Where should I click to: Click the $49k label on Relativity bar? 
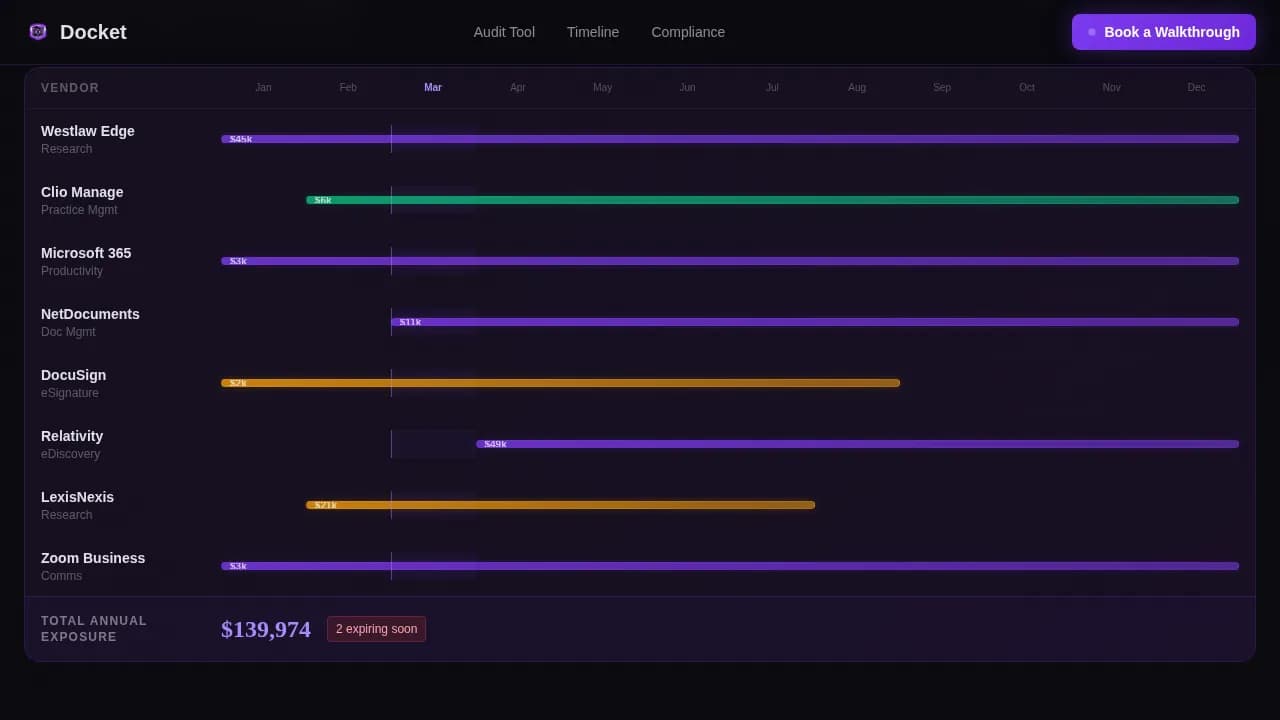495,444
